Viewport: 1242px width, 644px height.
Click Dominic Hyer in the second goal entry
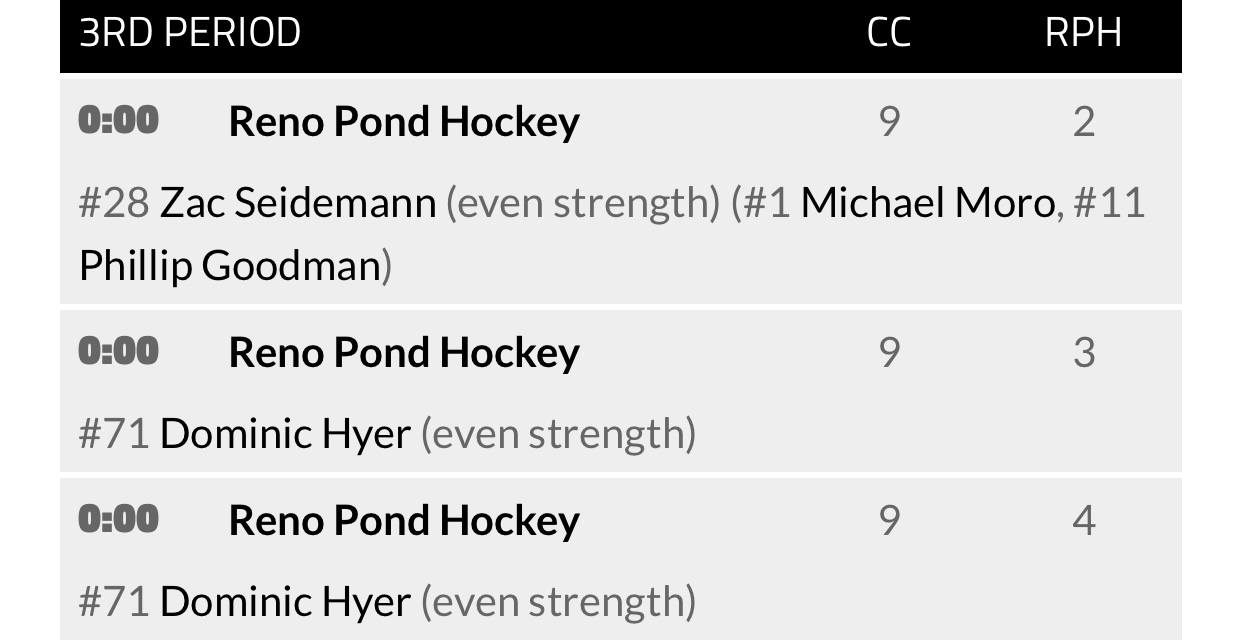point(285,434)
